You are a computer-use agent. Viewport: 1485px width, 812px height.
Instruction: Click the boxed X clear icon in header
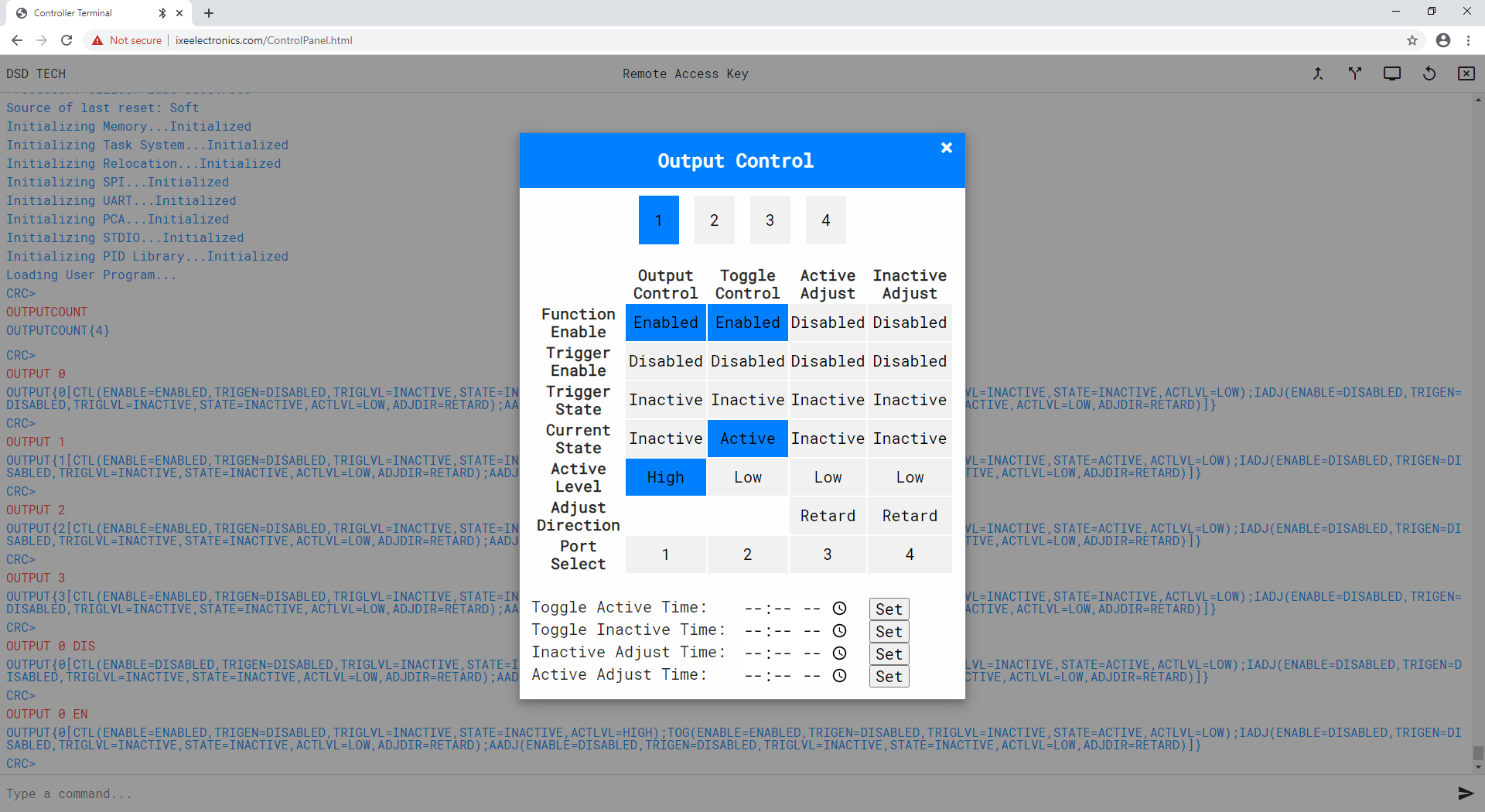1466,73
